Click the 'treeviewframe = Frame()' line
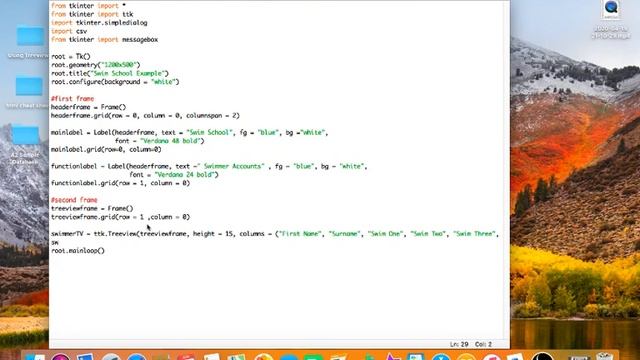Screen dimensions: 640x360 92,208
